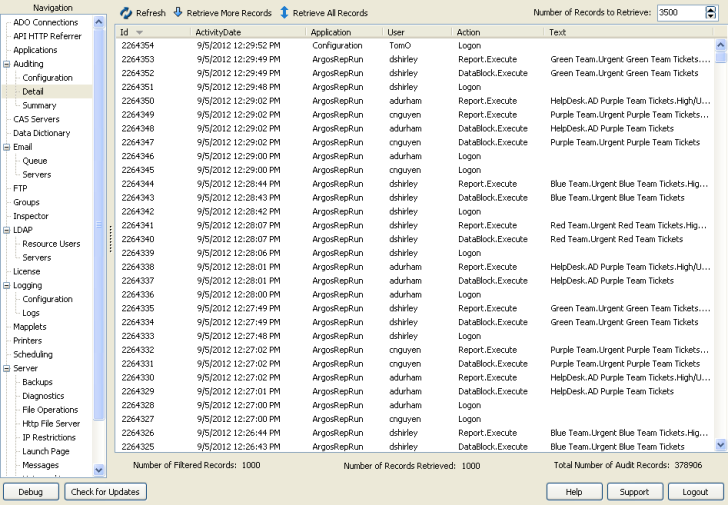Sort by the User column header
The width and height of the screenshot is (728, 505).
pos(416,32)
